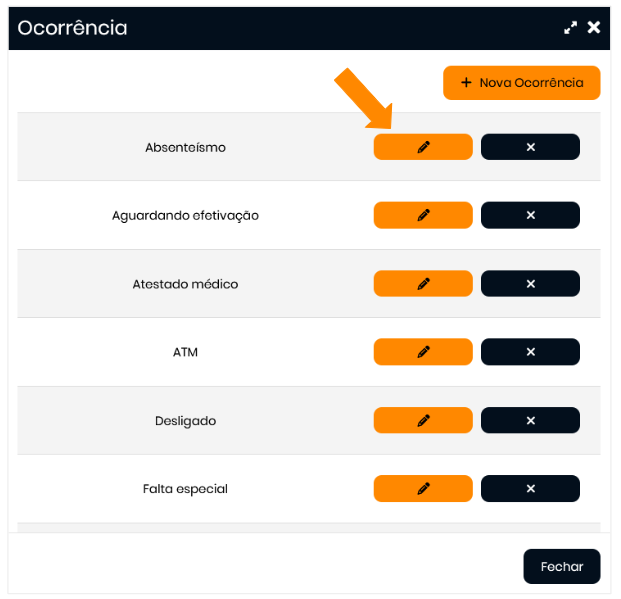The image size is (621, 599).
Task: Edit the Aguardando efetivação occurrence
Action: (423, 215)
